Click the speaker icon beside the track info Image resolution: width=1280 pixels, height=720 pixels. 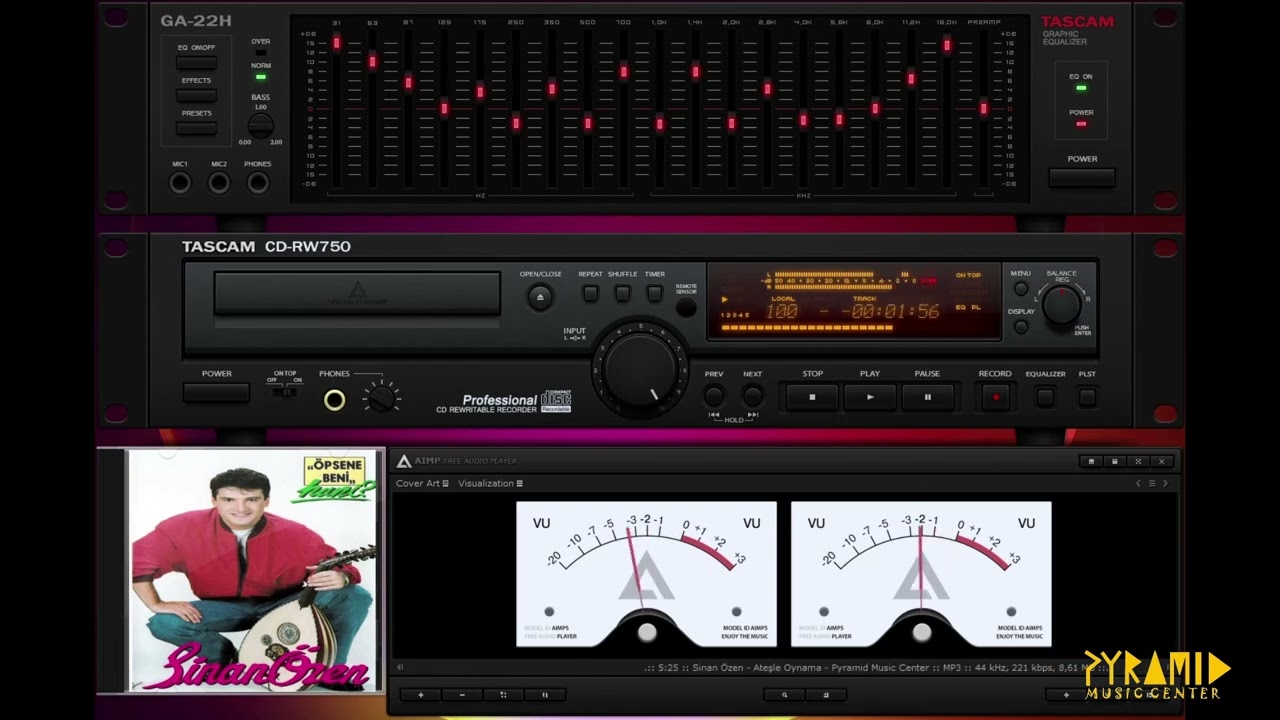[x=400, y=667]
